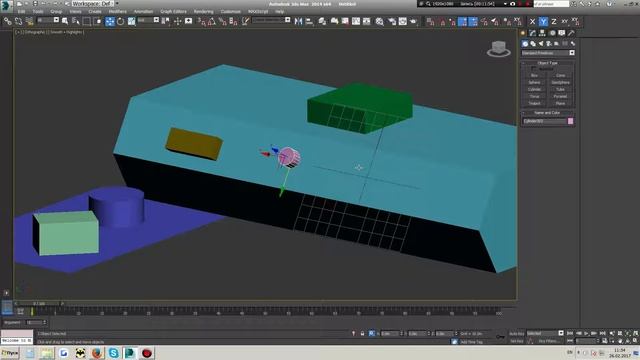
Task: Open the Graph Editors menu
Action: tap(173, 11)
